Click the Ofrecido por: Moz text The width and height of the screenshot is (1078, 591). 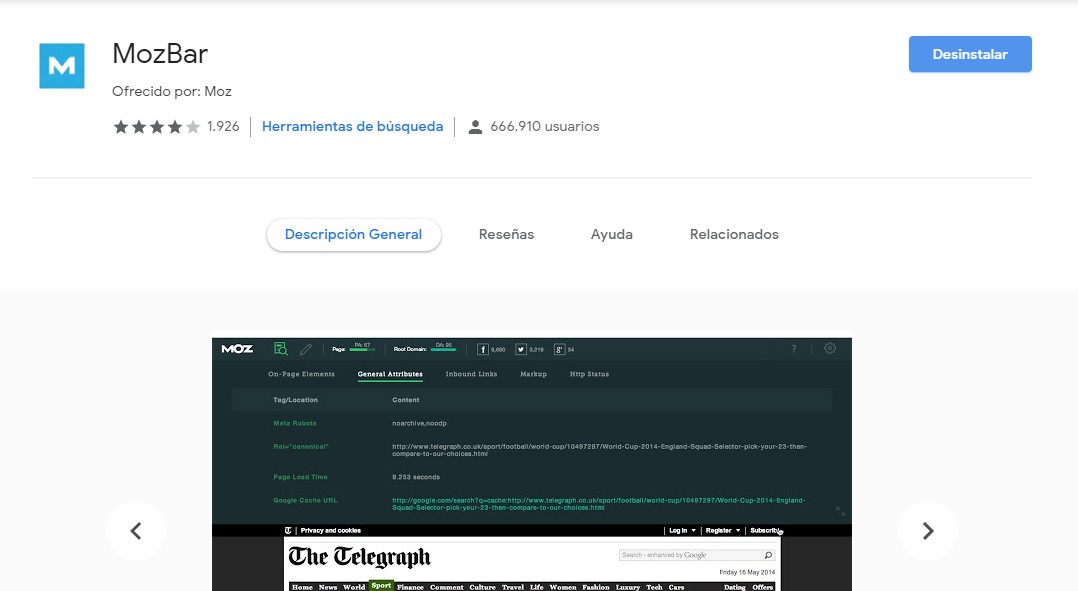click(172, 91)
